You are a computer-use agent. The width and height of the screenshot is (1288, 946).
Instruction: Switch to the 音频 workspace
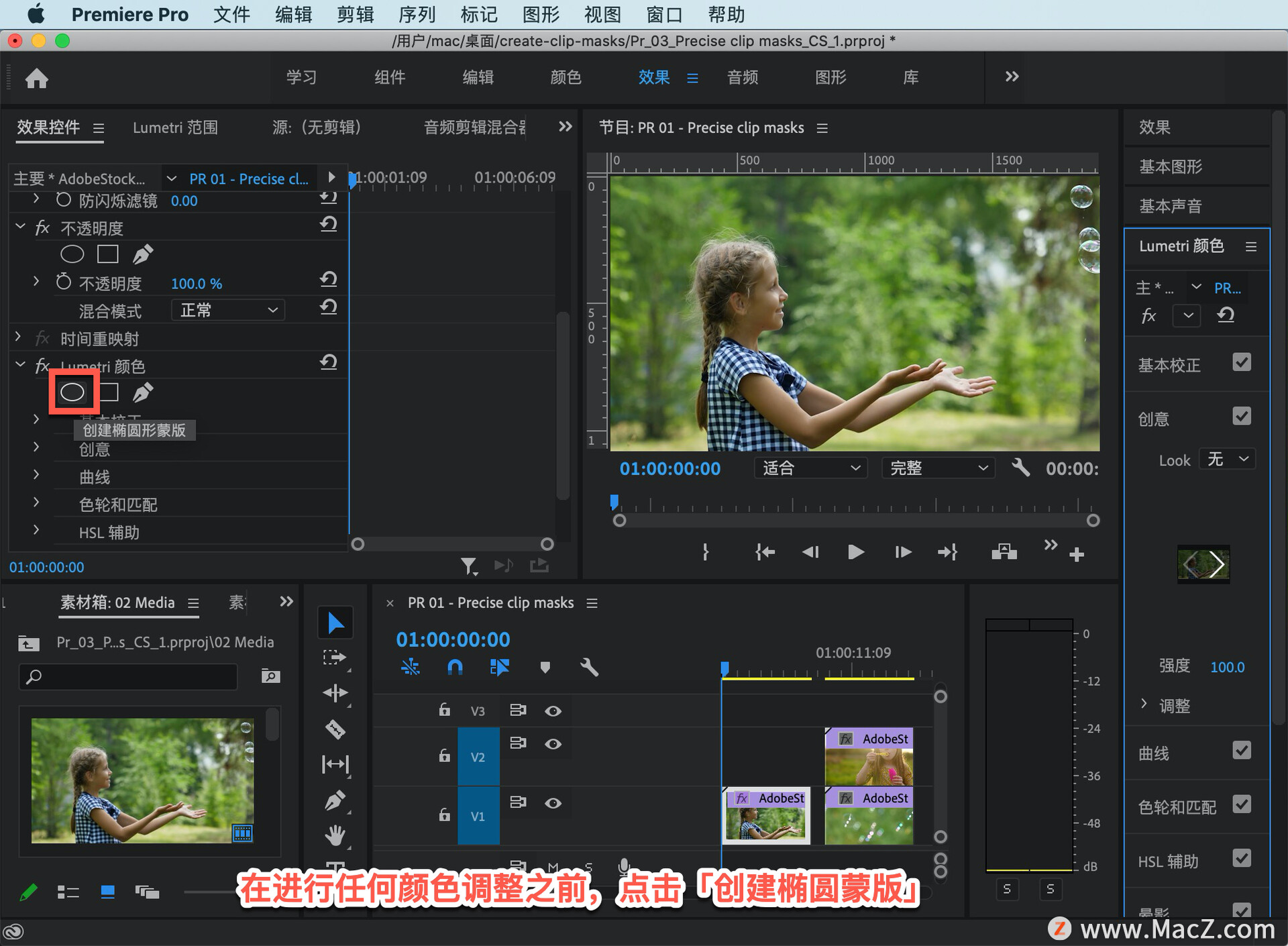[x=743, y=77]
